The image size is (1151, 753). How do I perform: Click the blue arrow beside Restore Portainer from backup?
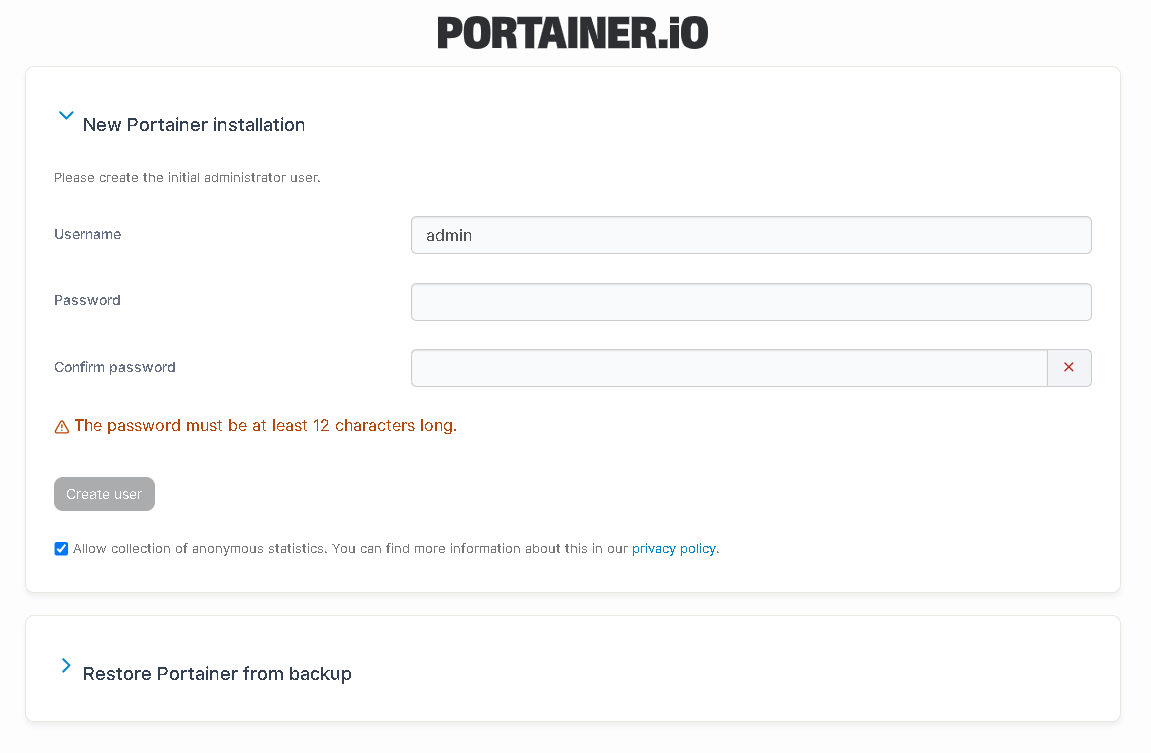click(x=65, y=664)
